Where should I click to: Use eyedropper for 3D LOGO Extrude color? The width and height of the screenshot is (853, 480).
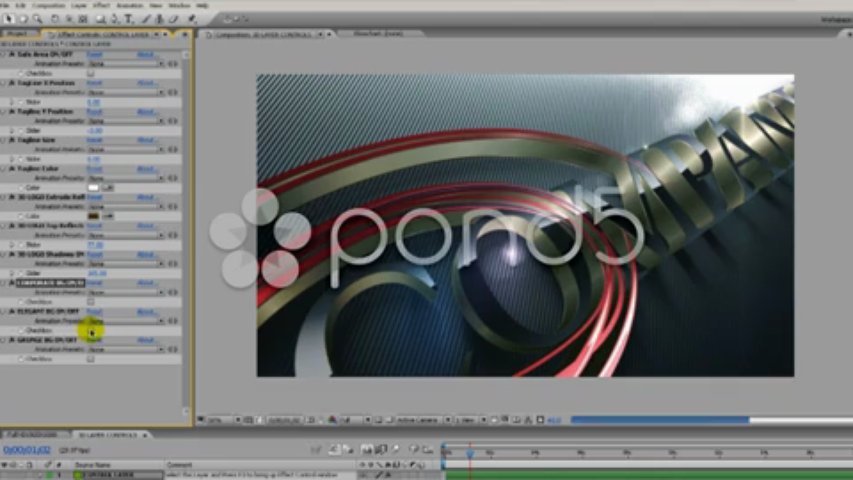[x=108, y=216]
